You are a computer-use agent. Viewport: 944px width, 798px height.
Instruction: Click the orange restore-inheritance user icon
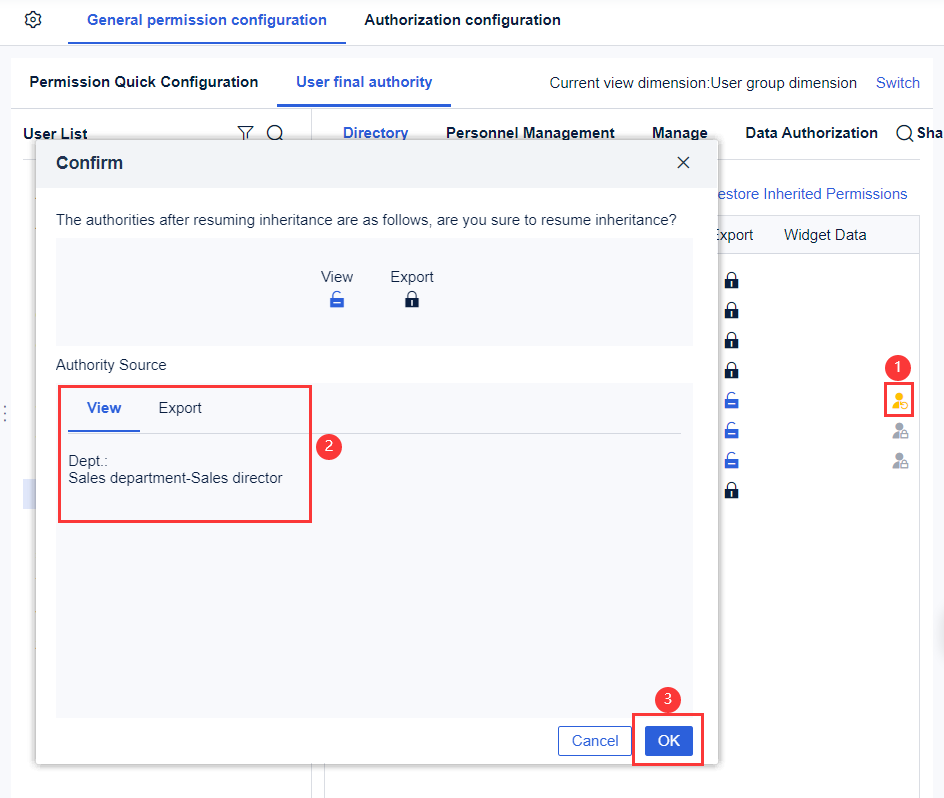(x=898, y=399)
